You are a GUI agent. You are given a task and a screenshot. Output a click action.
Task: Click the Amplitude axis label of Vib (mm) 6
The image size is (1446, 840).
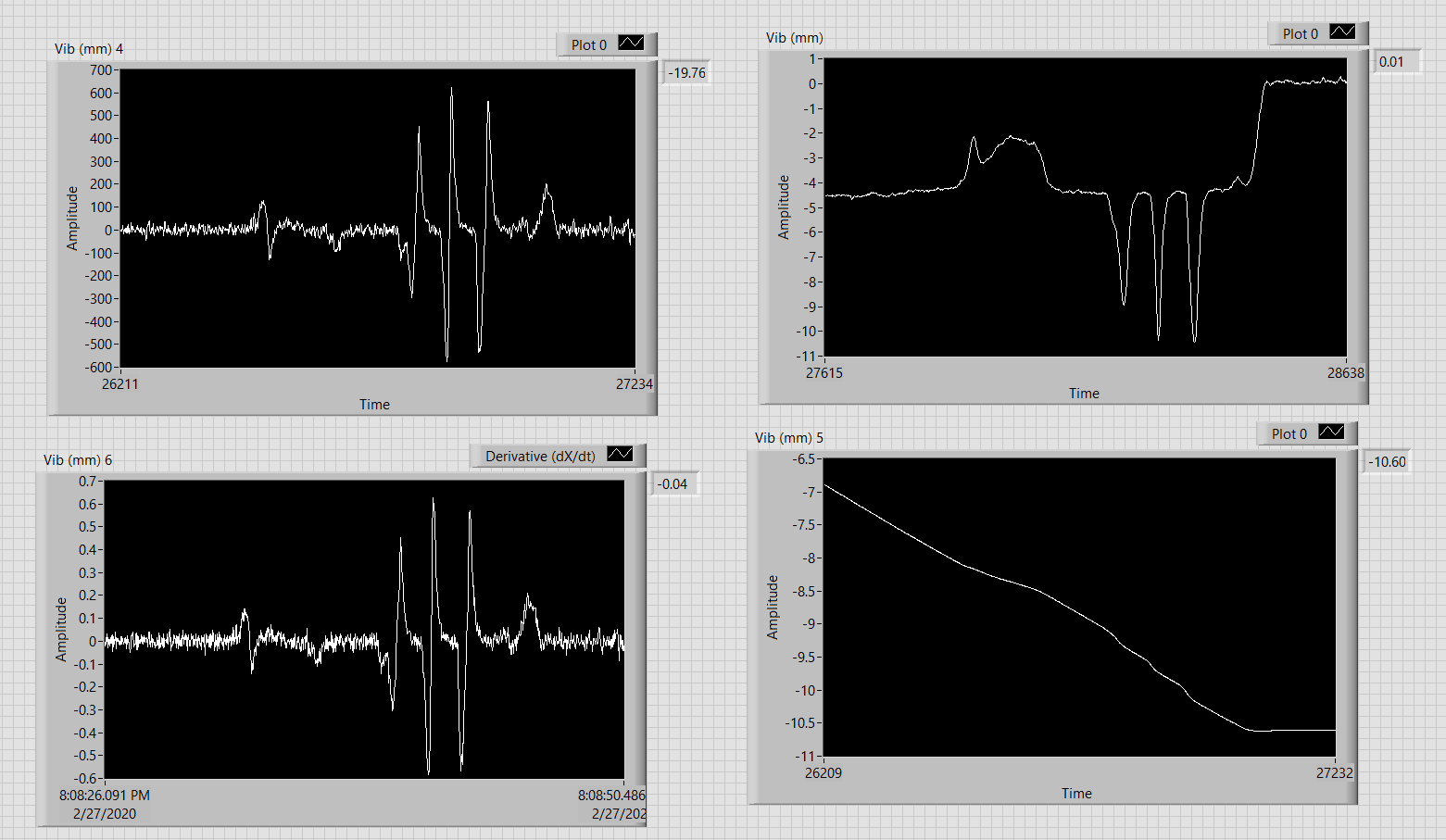tap(61, 629)
